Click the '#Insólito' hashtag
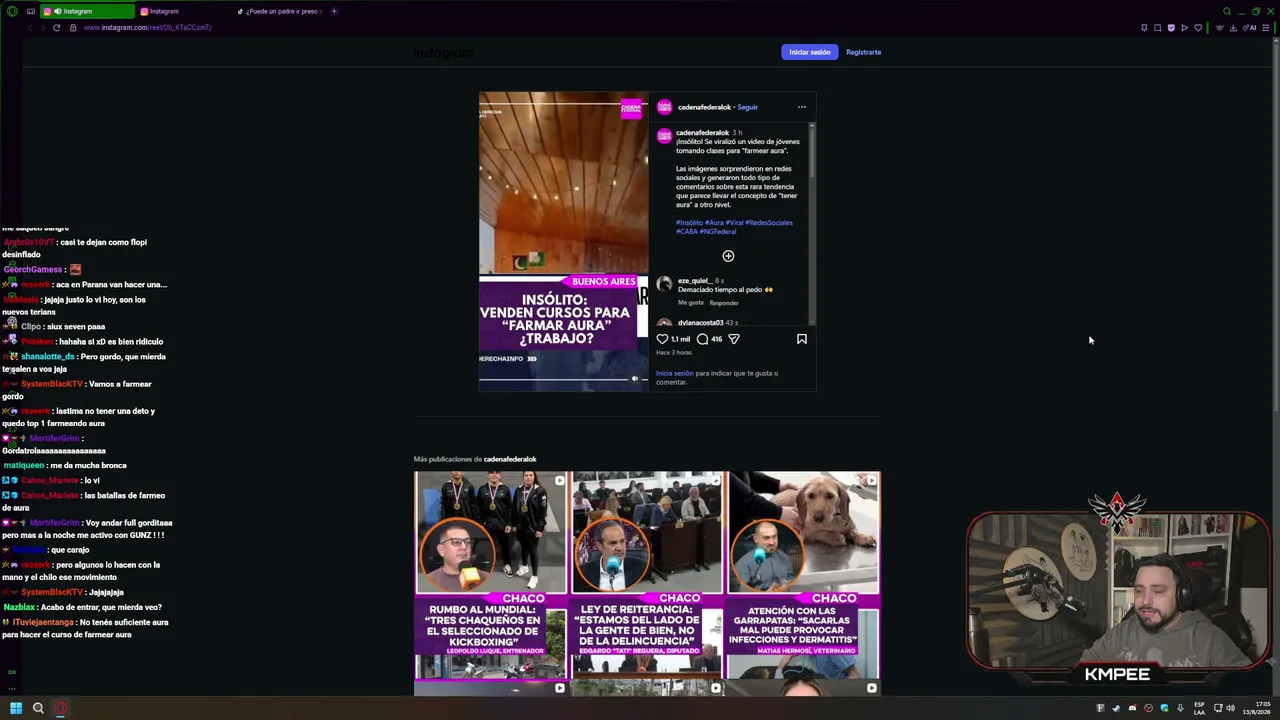Image resolution: width=1280 pixels, height=720 pixels. click(x=689, y=223)
